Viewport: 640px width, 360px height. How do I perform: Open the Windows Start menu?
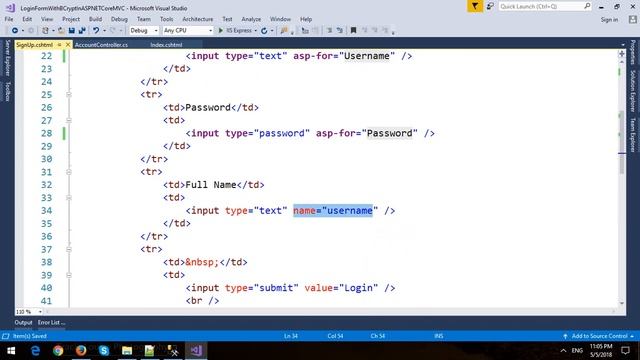(x=11, y=351)
